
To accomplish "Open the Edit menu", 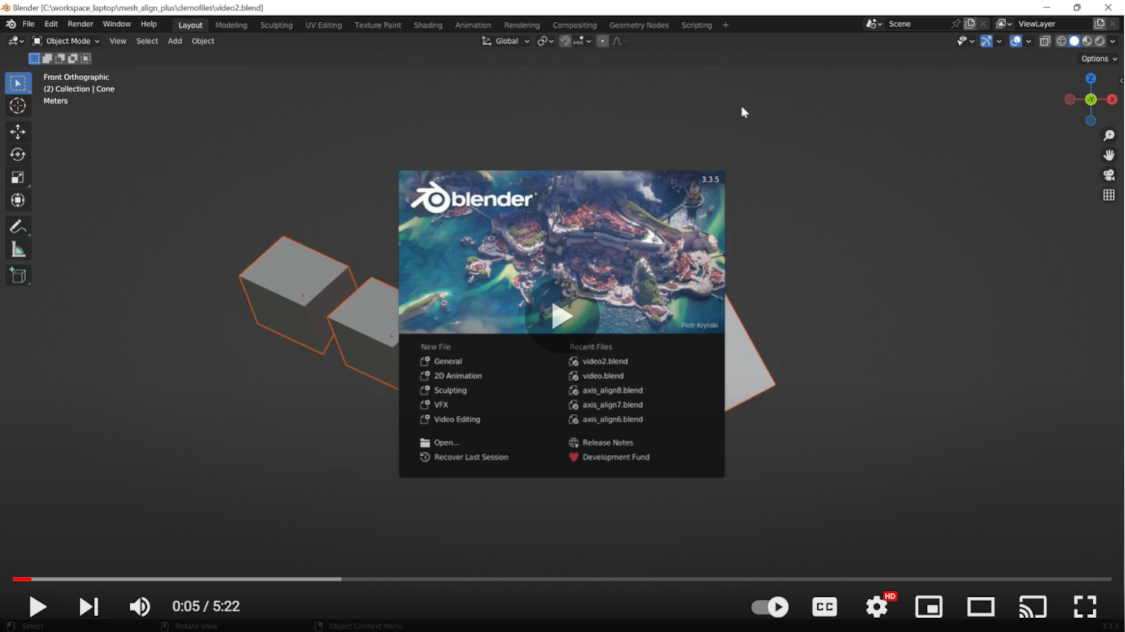I will pyautogui.click(x=51, y=24).
